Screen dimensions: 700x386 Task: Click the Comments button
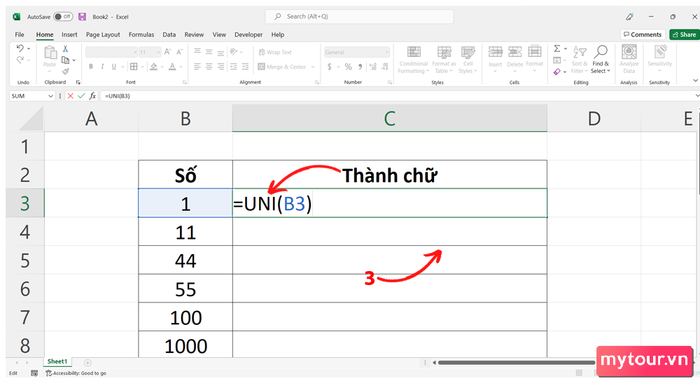(642, 34)
